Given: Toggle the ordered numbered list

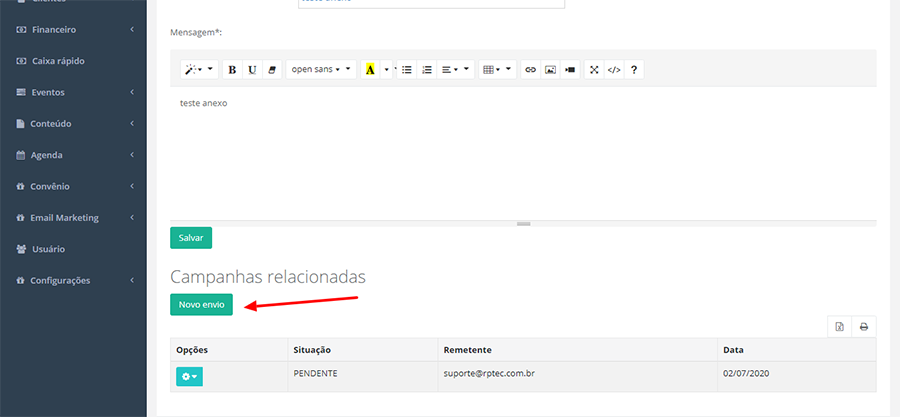Looking at the screenshot, I should tap(427, 70).
